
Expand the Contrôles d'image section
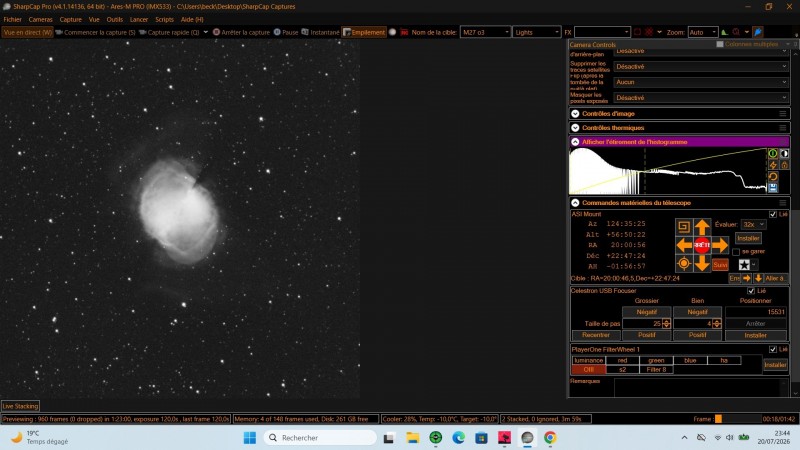pyautogui.click(x=575, y=114)
